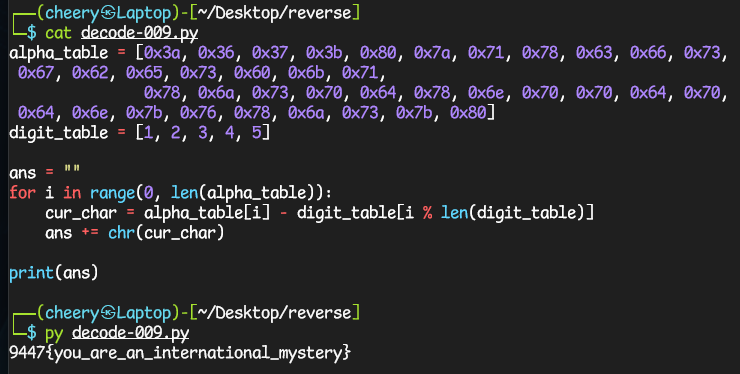Click the 'range' function call

(112, 193)
